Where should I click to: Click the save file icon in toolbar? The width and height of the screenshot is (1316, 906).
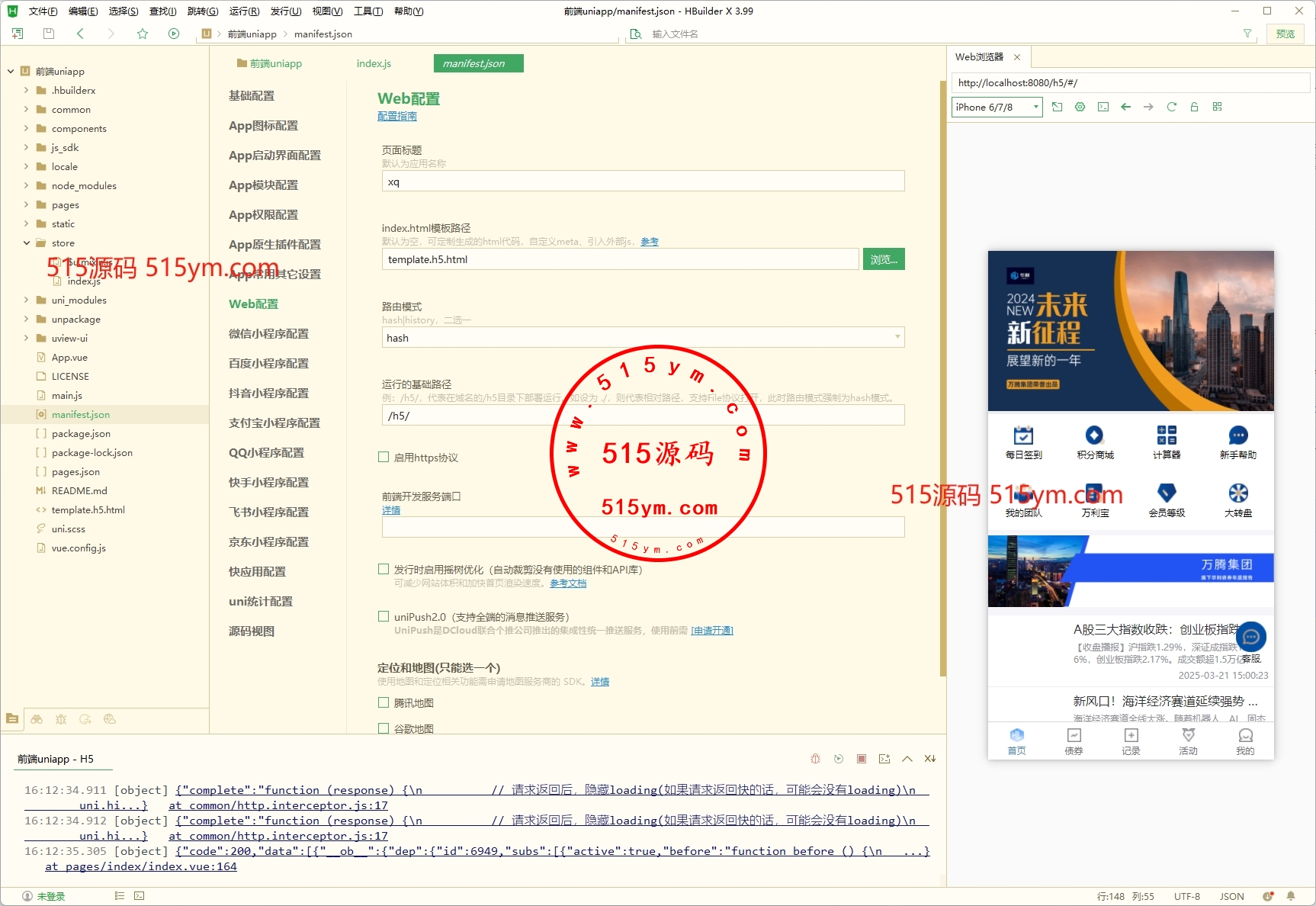point(49,34)
